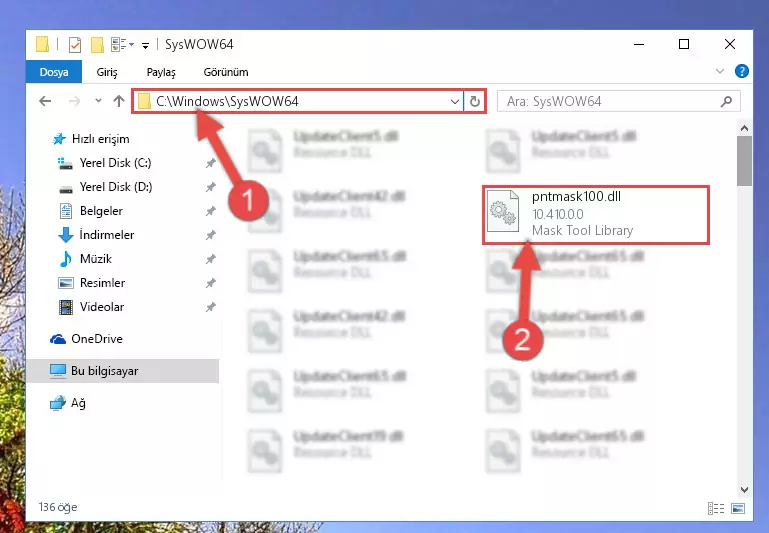Viewport: 769px width, 533px height.
Task: Click the pin icon next to Belgeler
Action: click(x=210, y=211)
